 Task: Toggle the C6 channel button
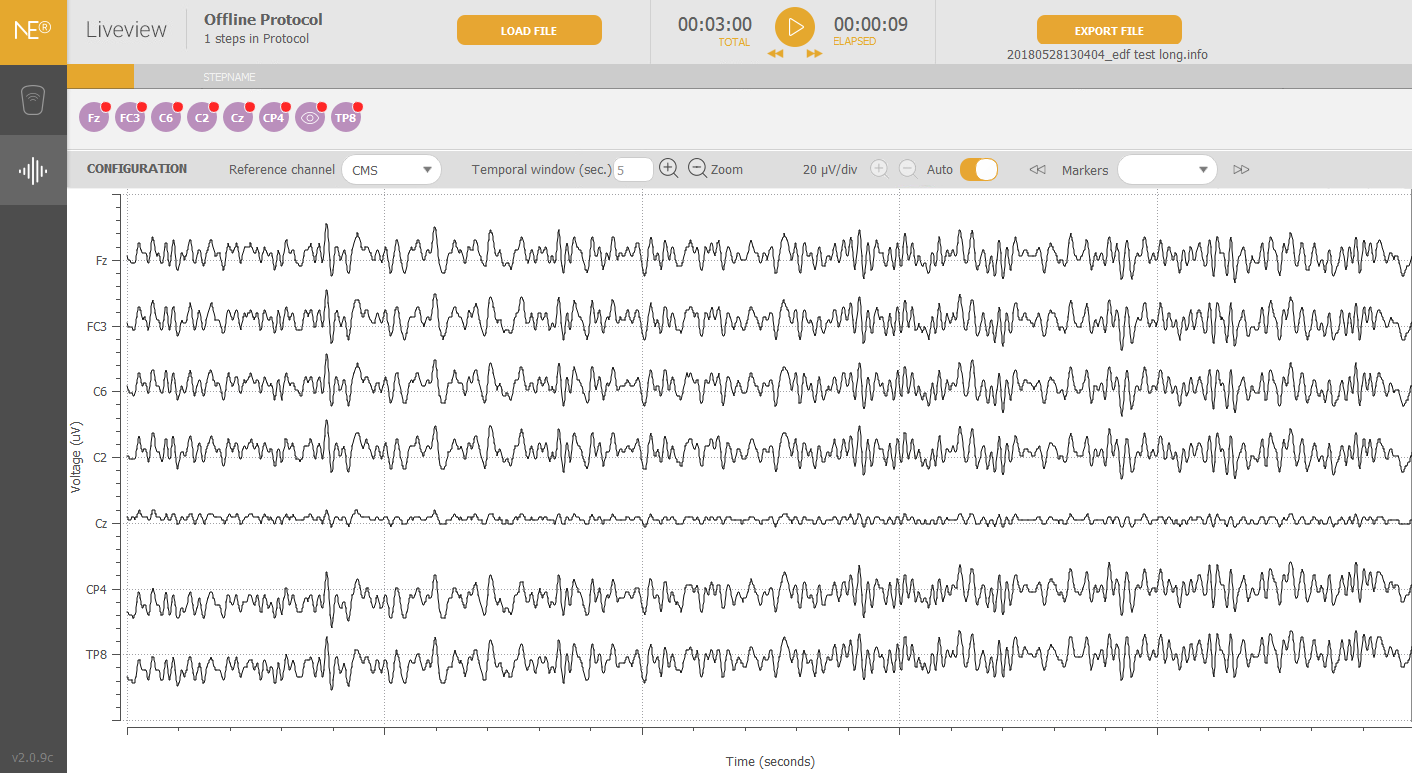coord(165,118)
